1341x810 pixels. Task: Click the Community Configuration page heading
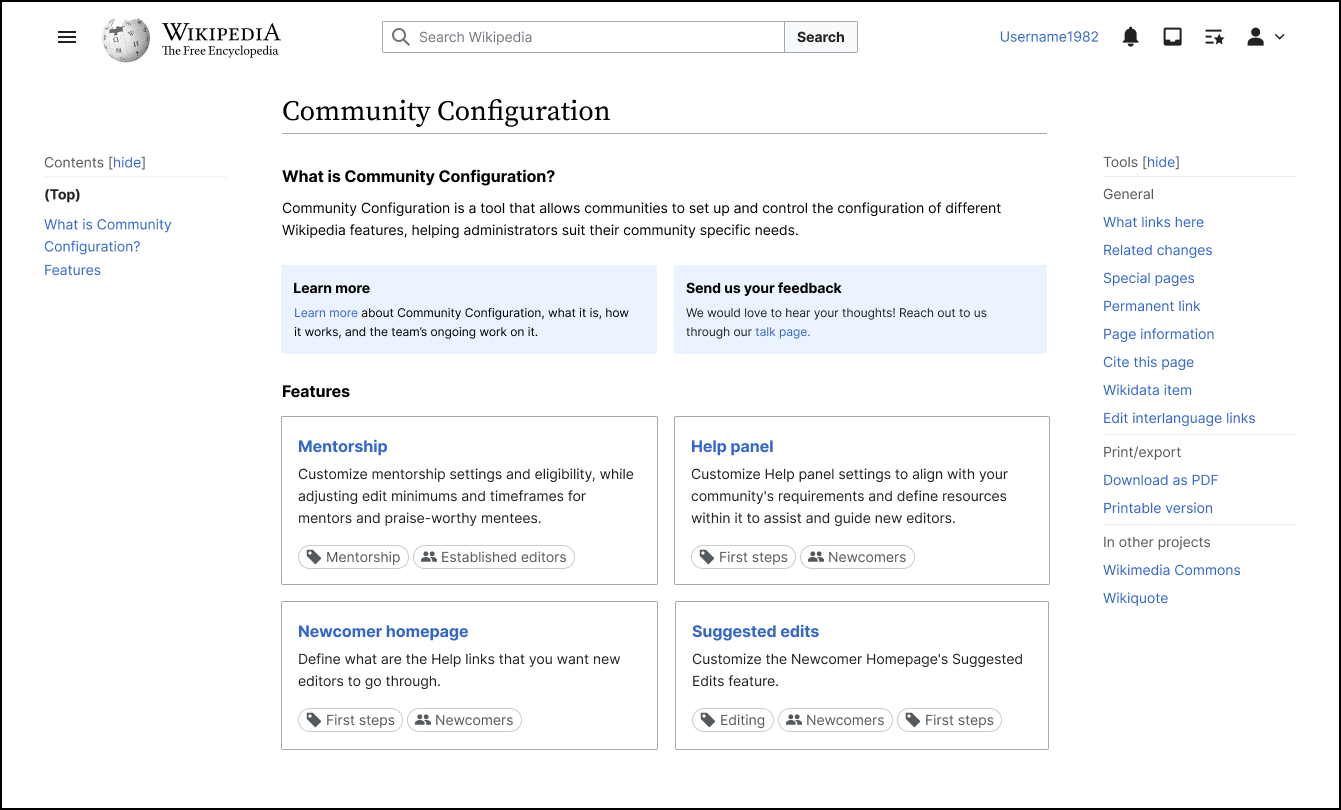pyautogui.click(x=446, y=111)
